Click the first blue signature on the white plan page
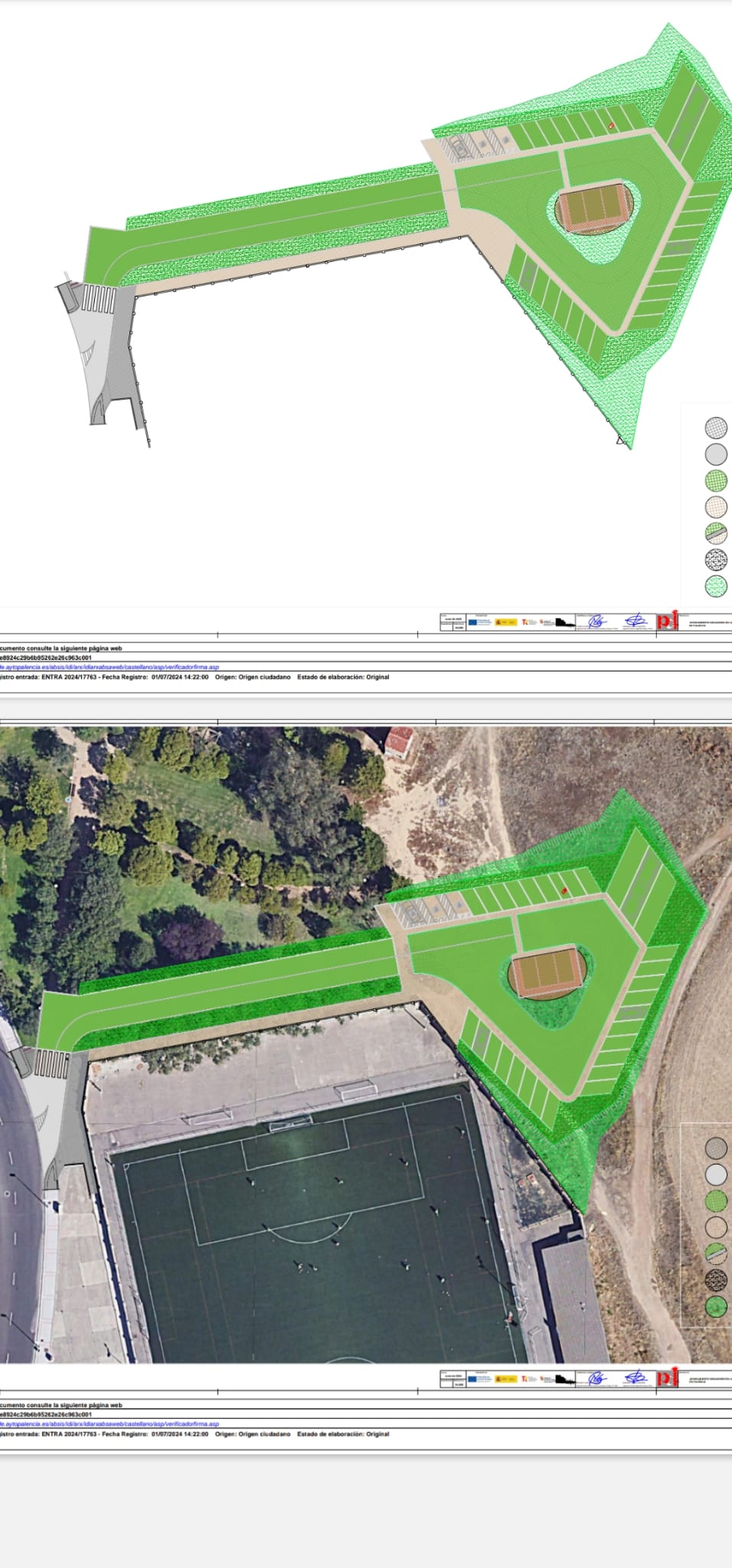The width and height of the screenshot is (732, 1568). [597, 622]
